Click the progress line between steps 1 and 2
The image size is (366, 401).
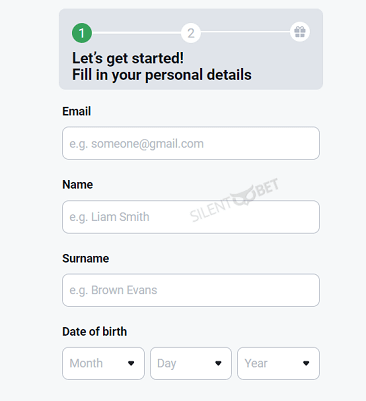(x=136, y=33)
